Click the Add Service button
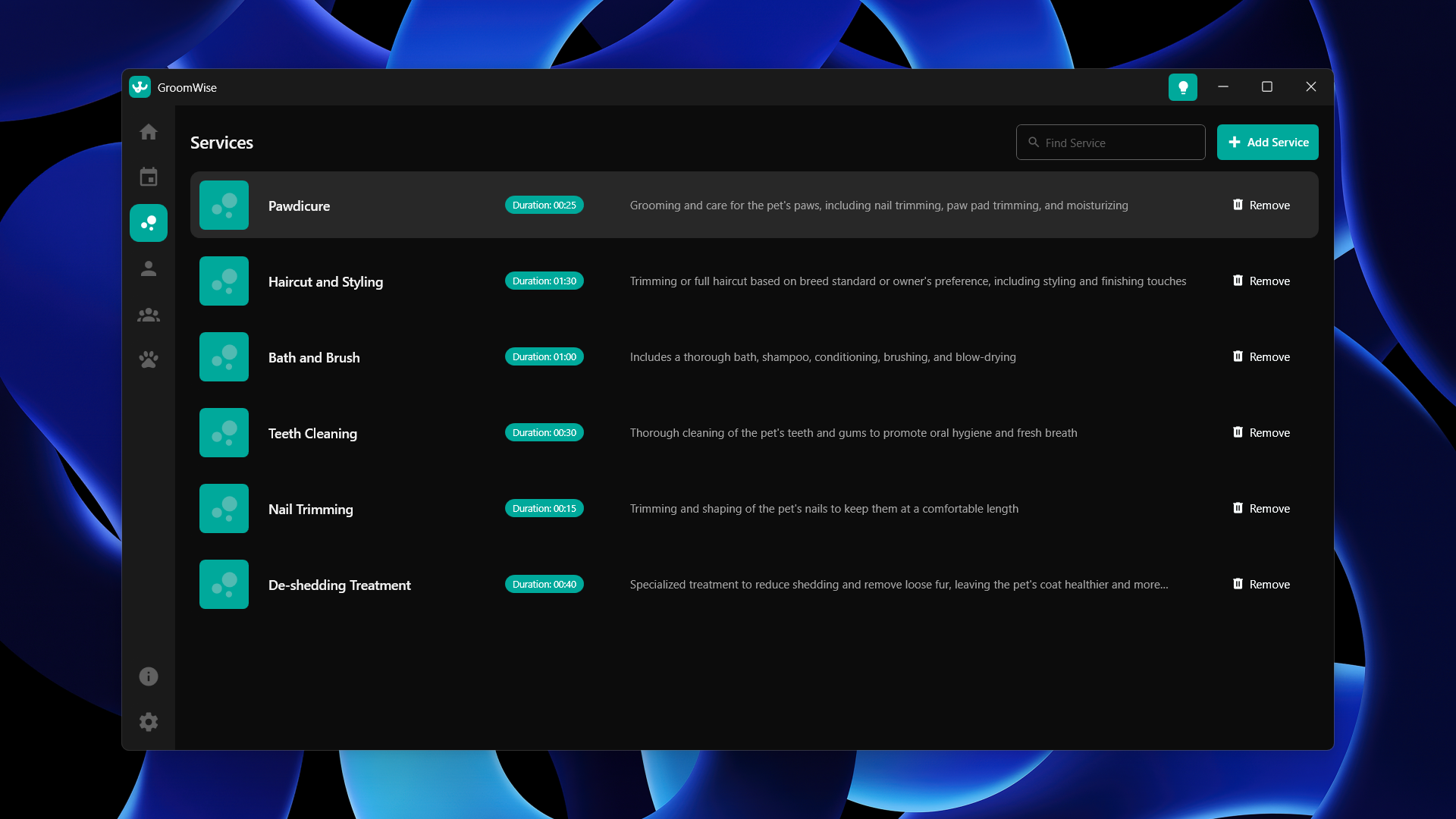The width and height of the screenshot is (1456, 819). [x=1267, y=143]
